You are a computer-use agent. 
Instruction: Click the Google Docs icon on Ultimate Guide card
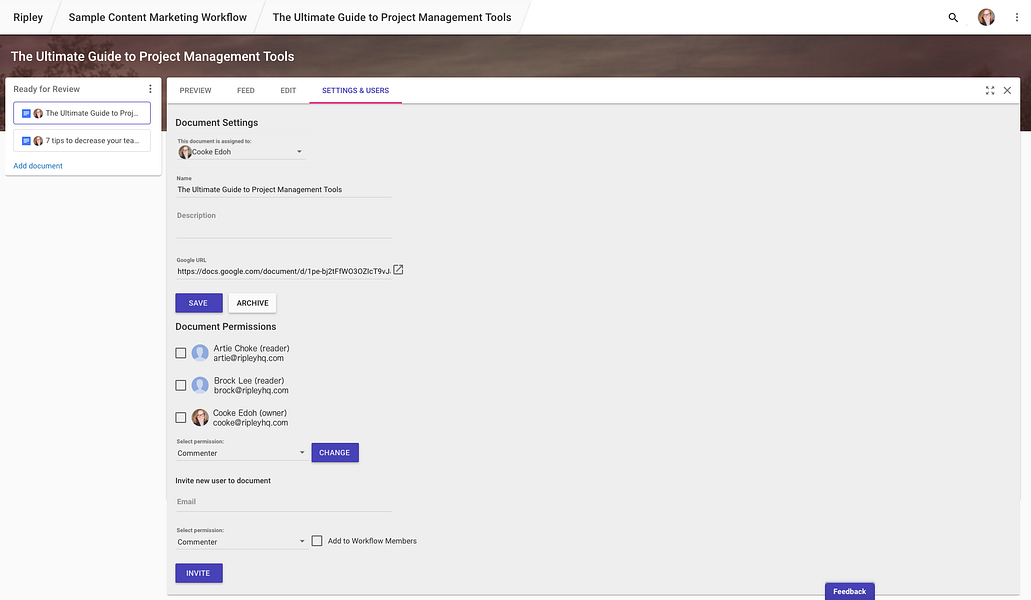[x=26, y=113]
